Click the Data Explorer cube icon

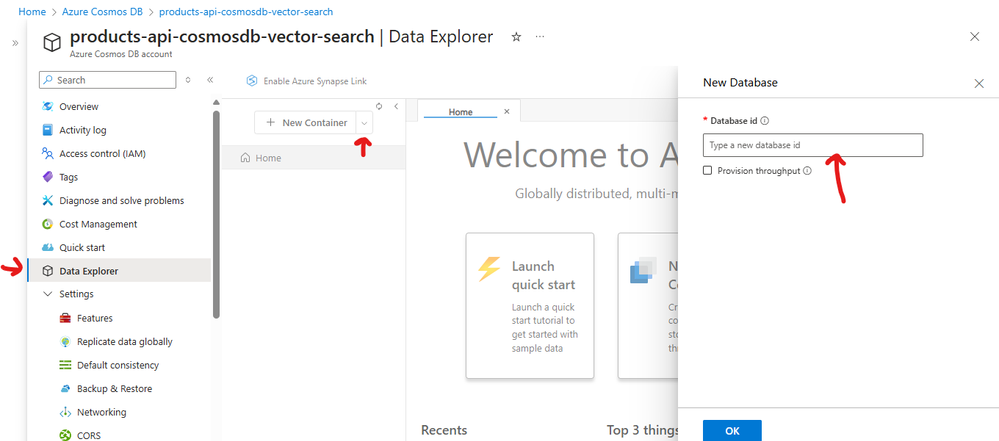47,271
